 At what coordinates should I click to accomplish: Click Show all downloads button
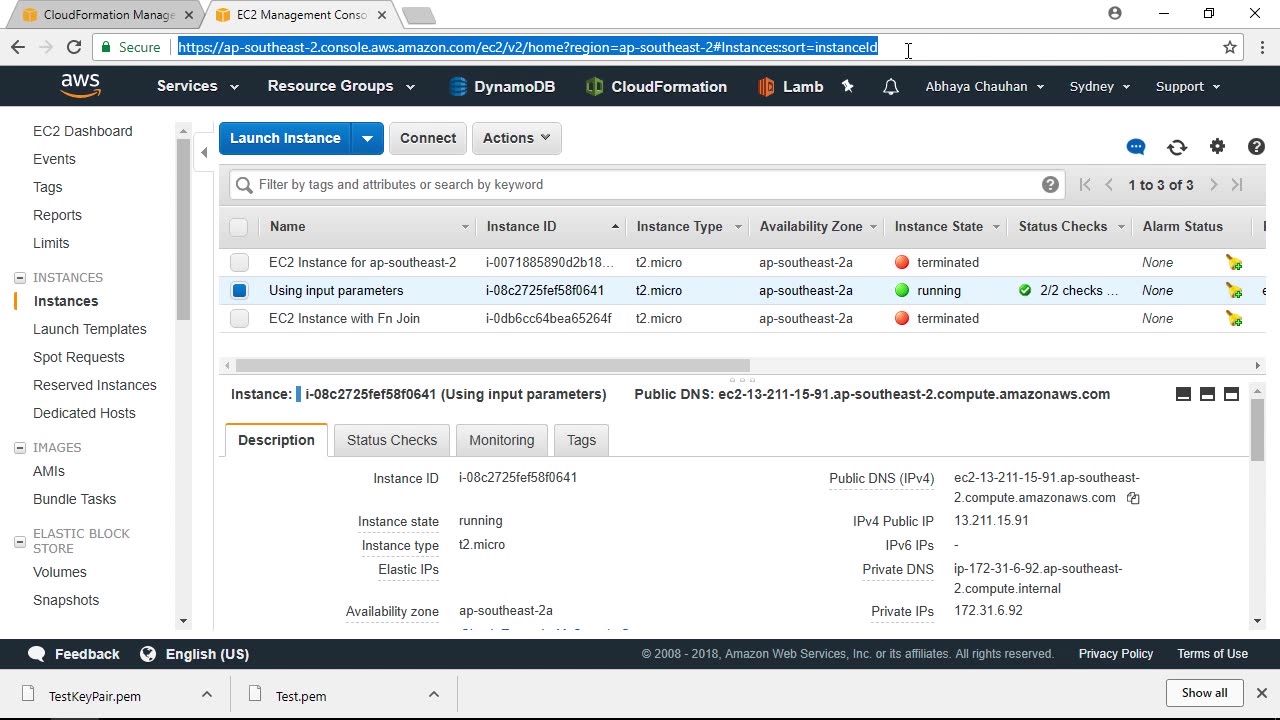[1204, 693]
